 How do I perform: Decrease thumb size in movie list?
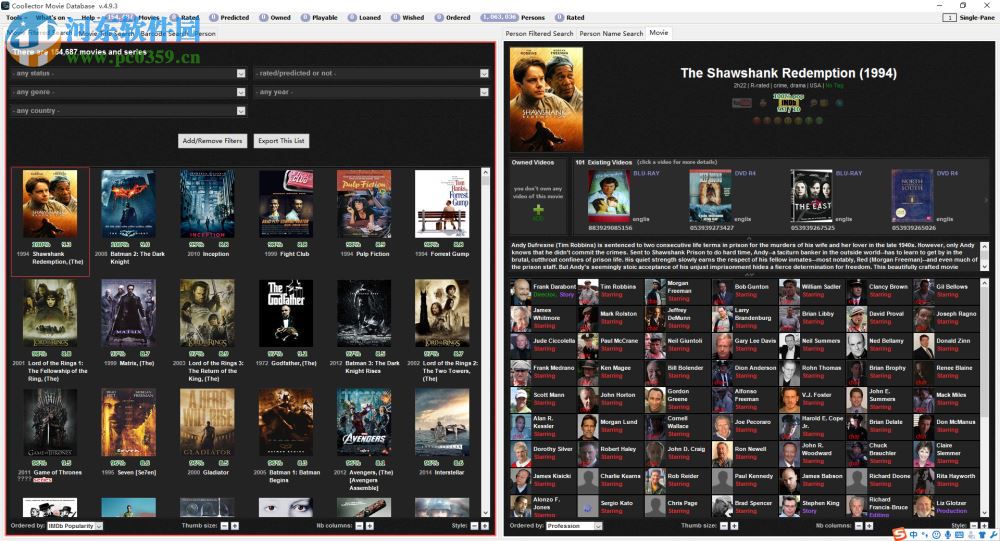click(224, 526)
